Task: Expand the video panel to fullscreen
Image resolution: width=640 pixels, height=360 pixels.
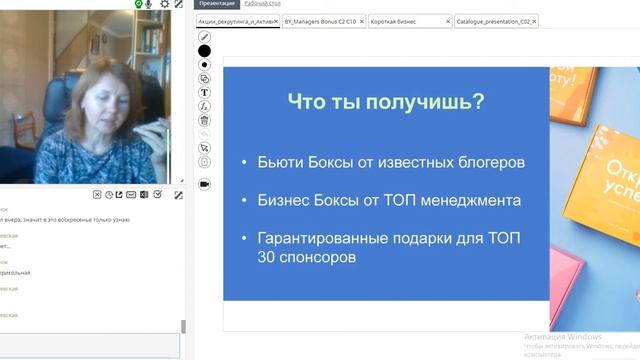Action: (x=178, y=4)
